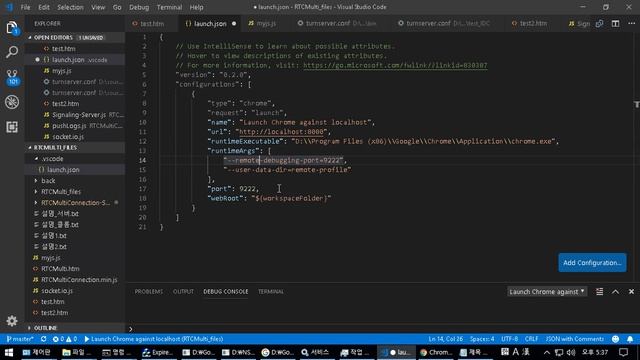Show errors and warnings count in status bar
This screenshot has height=360, width=640.
64,339
